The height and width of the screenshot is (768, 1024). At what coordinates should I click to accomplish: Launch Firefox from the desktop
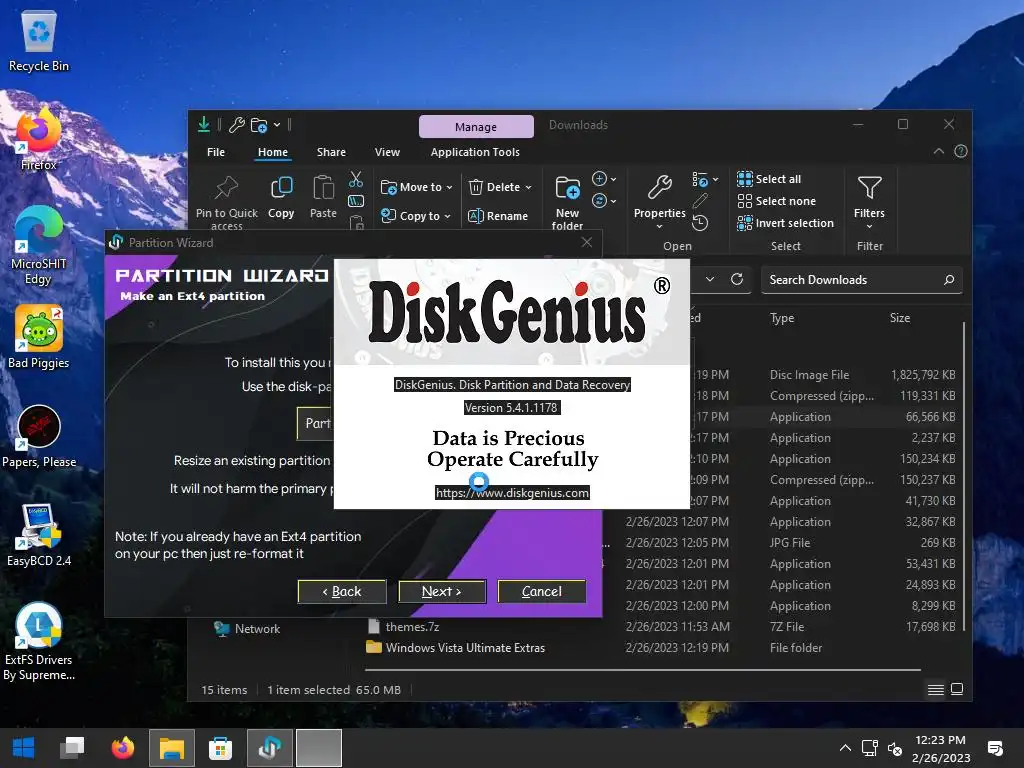coord(39,138)
